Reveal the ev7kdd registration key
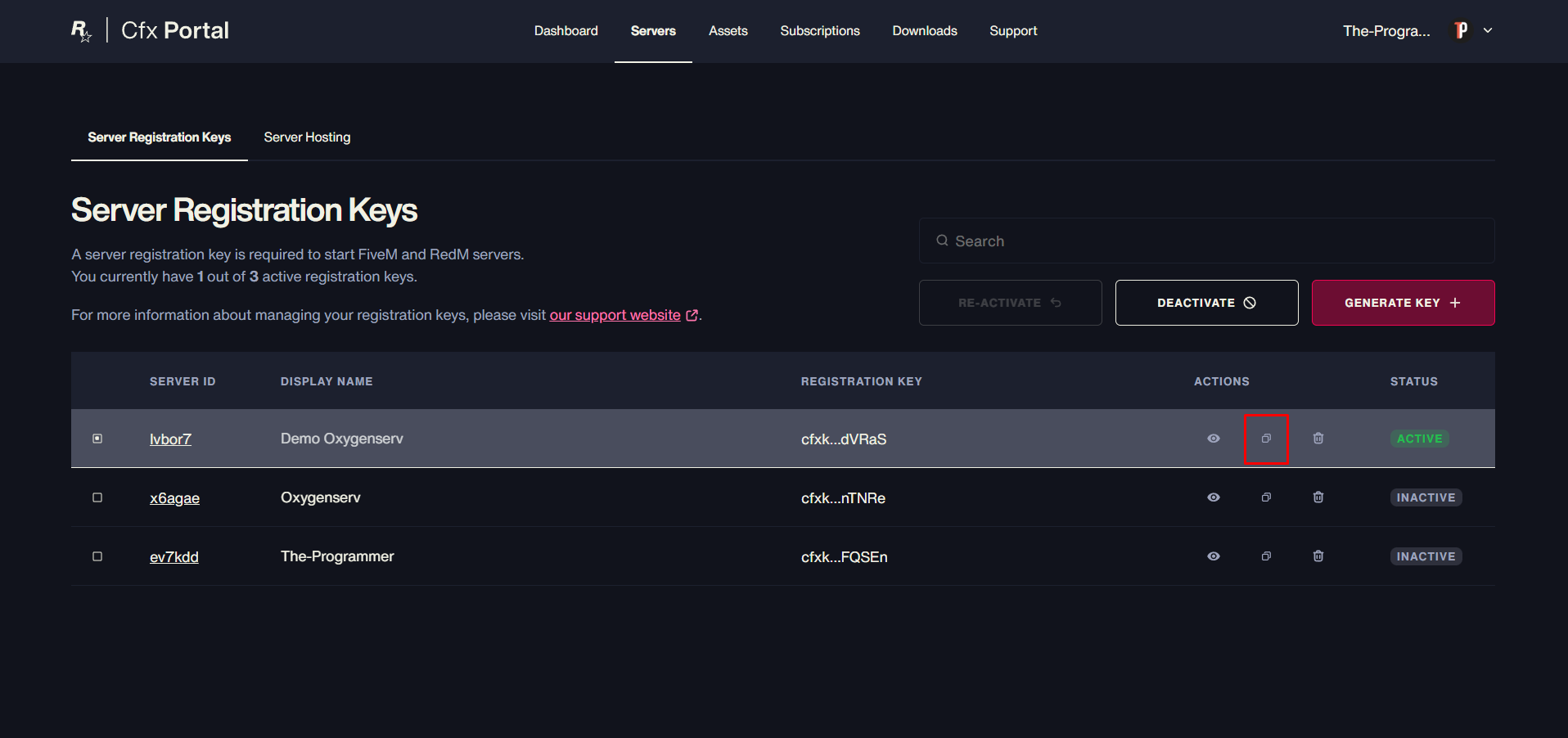 click(1214, 556)
